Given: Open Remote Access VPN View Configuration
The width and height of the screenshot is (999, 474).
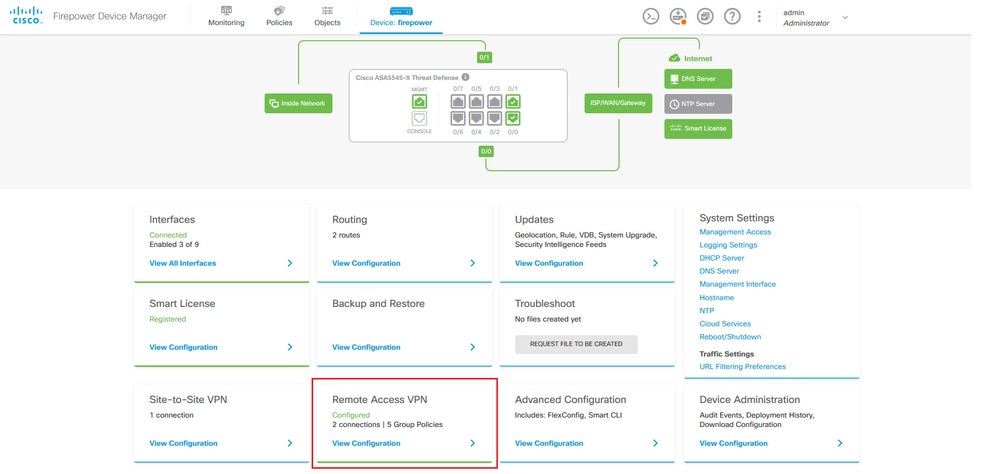Looking at the screenshot, I should pos(366,443).
